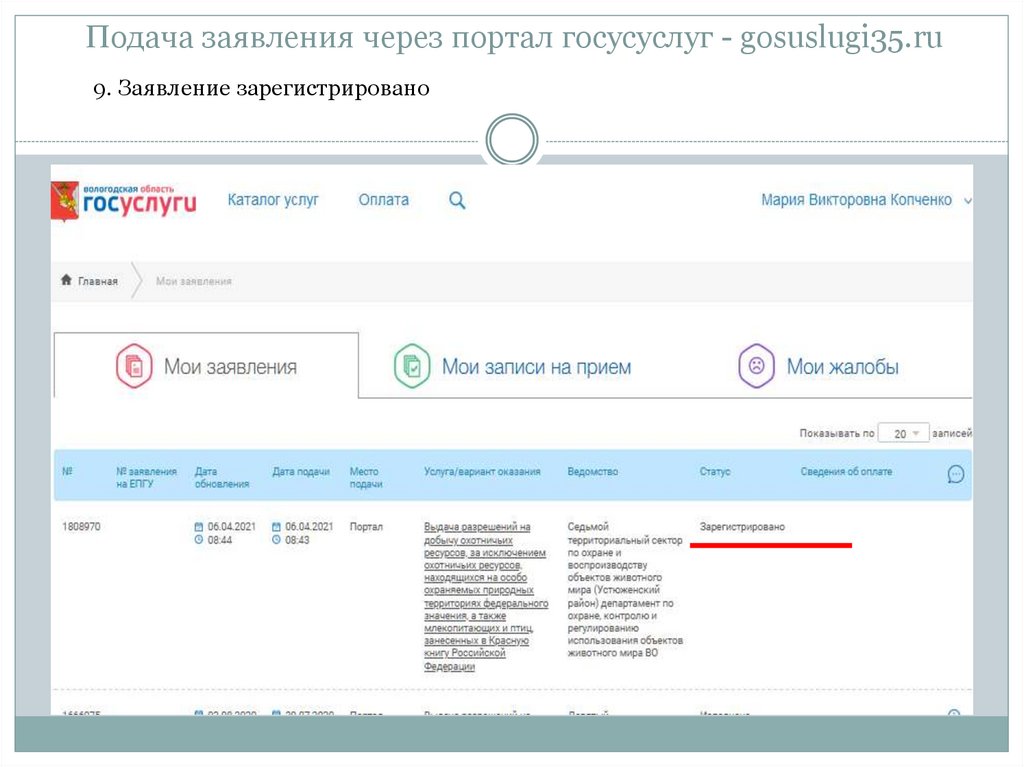
Task: Click the Статус column header
Action: click(x=715, y=471)
